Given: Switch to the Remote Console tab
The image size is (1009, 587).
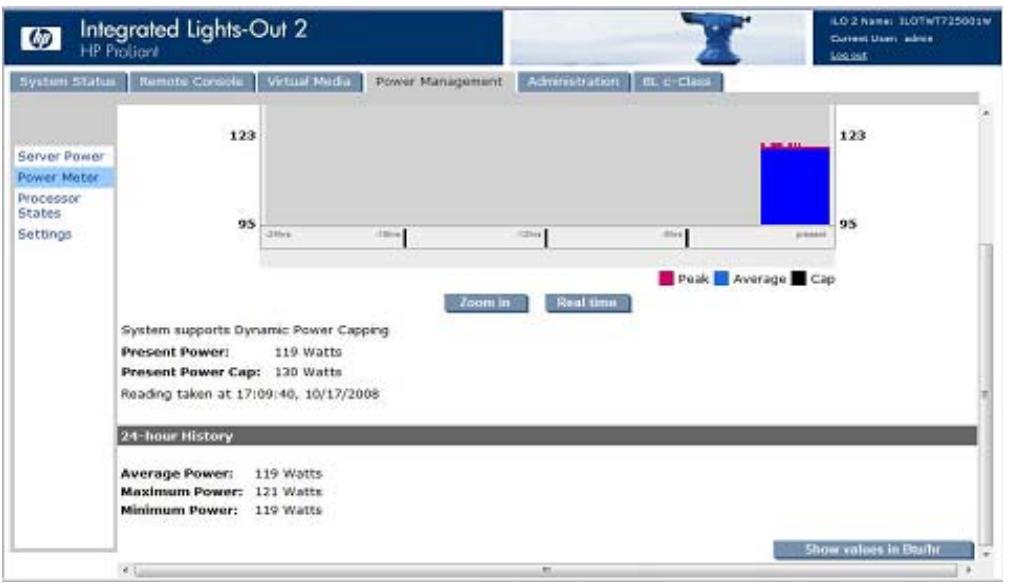Looking at the screenshot, I should click(x=191, y=82).
